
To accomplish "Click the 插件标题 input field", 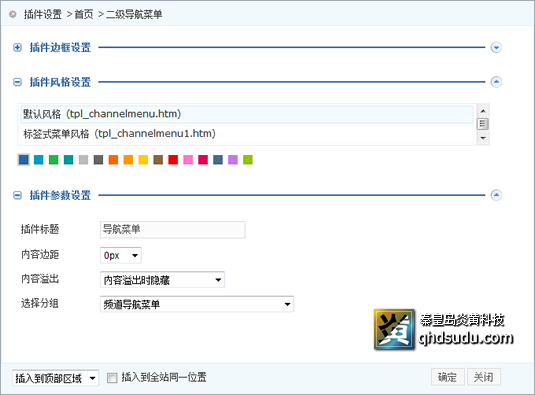I will coord(173,230).
